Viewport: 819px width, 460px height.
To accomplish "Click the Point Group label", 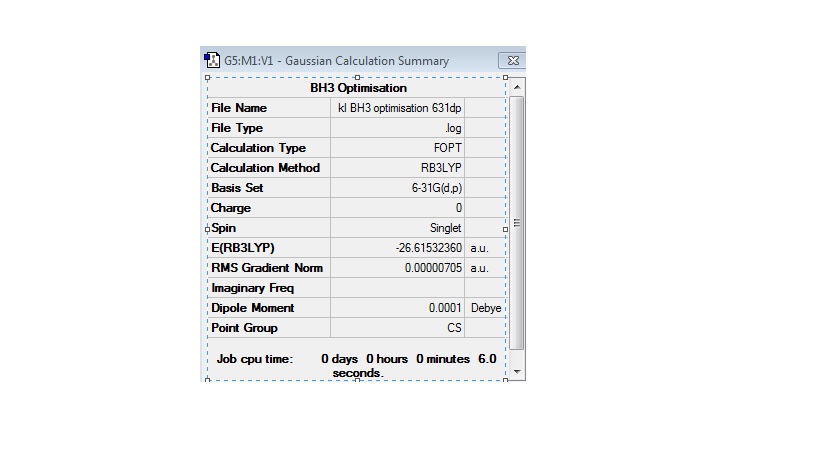I will pyautogui.click(x=244, y=328).
